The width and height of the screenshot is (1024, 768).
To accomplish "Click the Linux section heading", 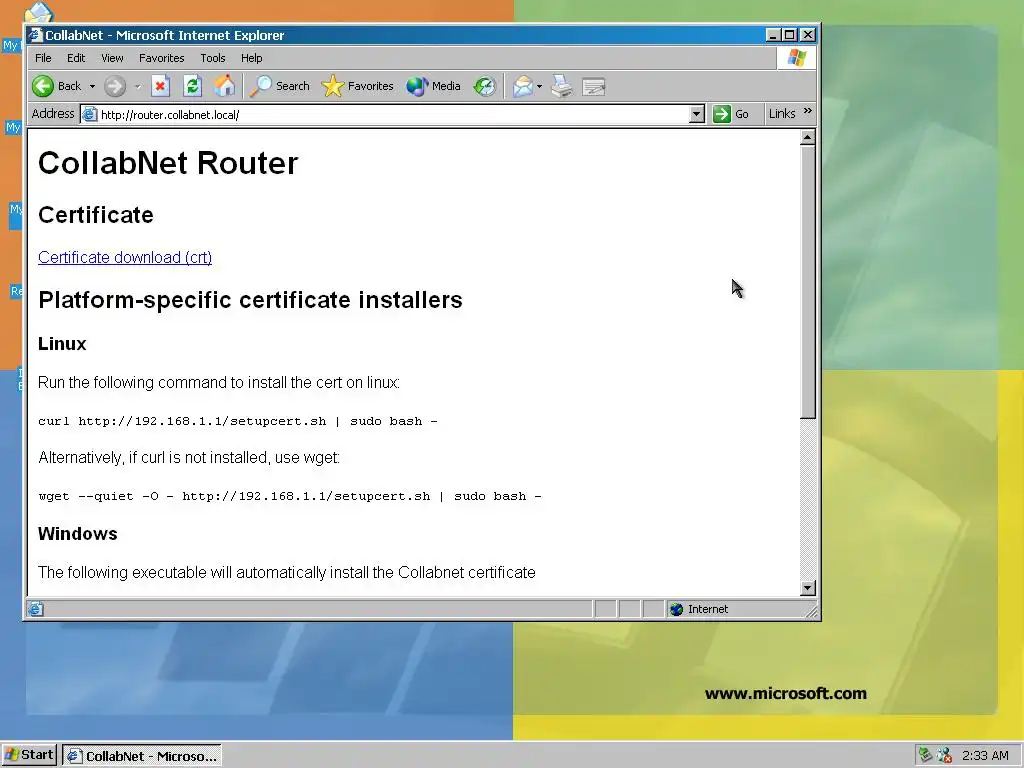I will click(x=62, y=344).
